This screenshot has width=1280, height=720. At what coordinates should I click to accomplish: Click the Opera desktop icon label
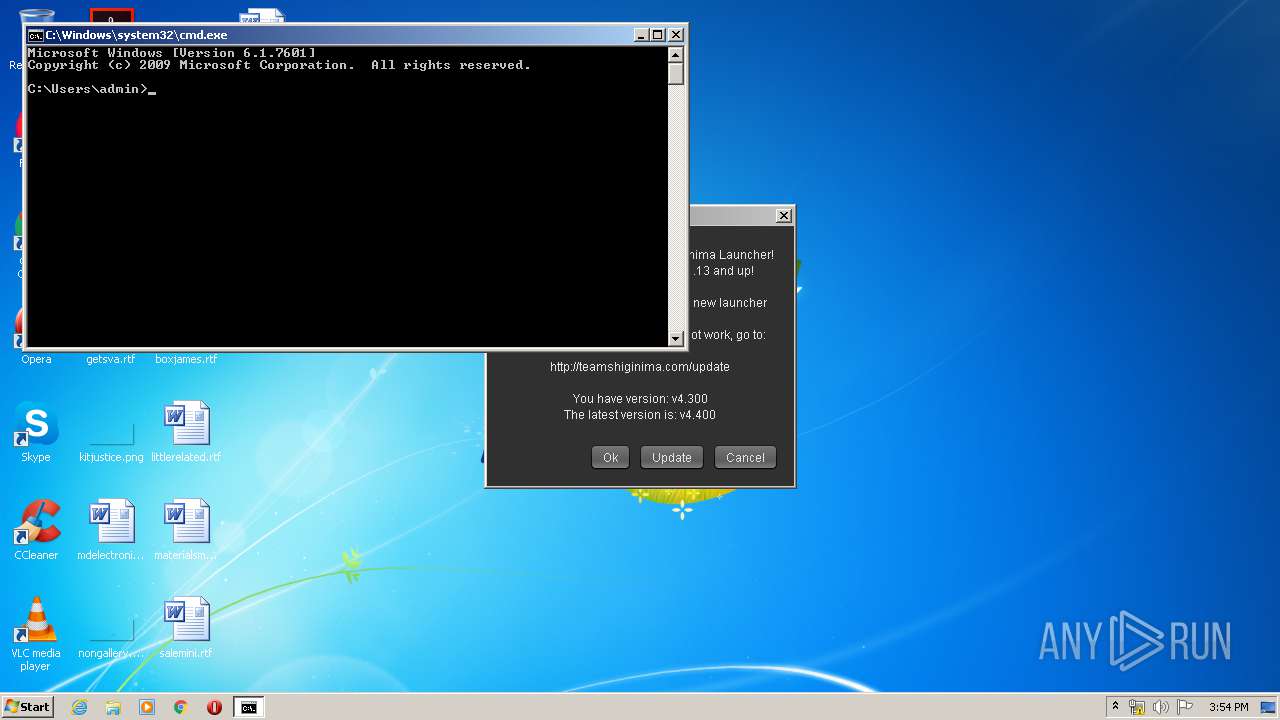36,359
